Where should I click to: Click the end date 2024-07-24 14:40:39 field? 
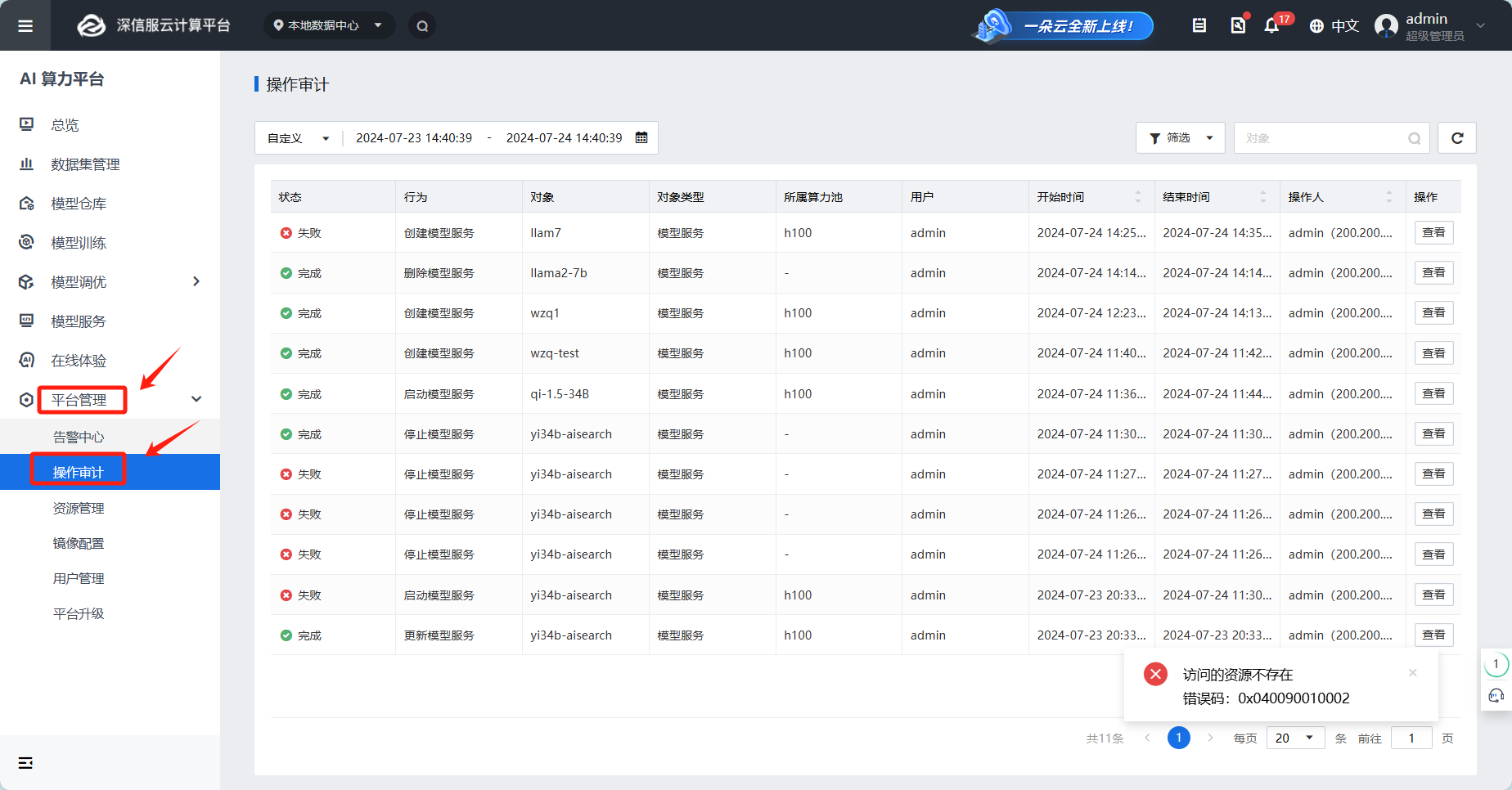coord(565,138)
